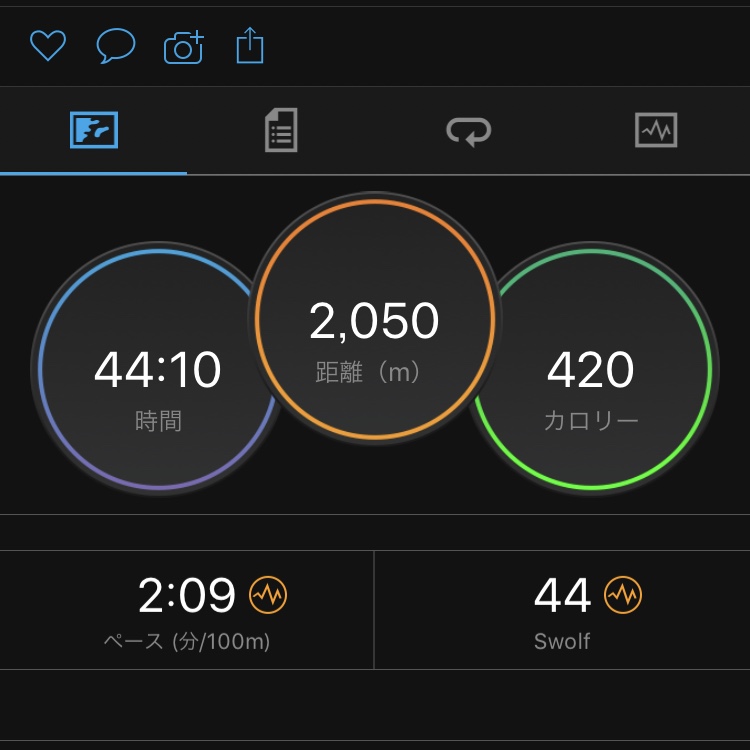Tap the heart like icon
This screenshot has height=750, width=750.
click(48, 45)
